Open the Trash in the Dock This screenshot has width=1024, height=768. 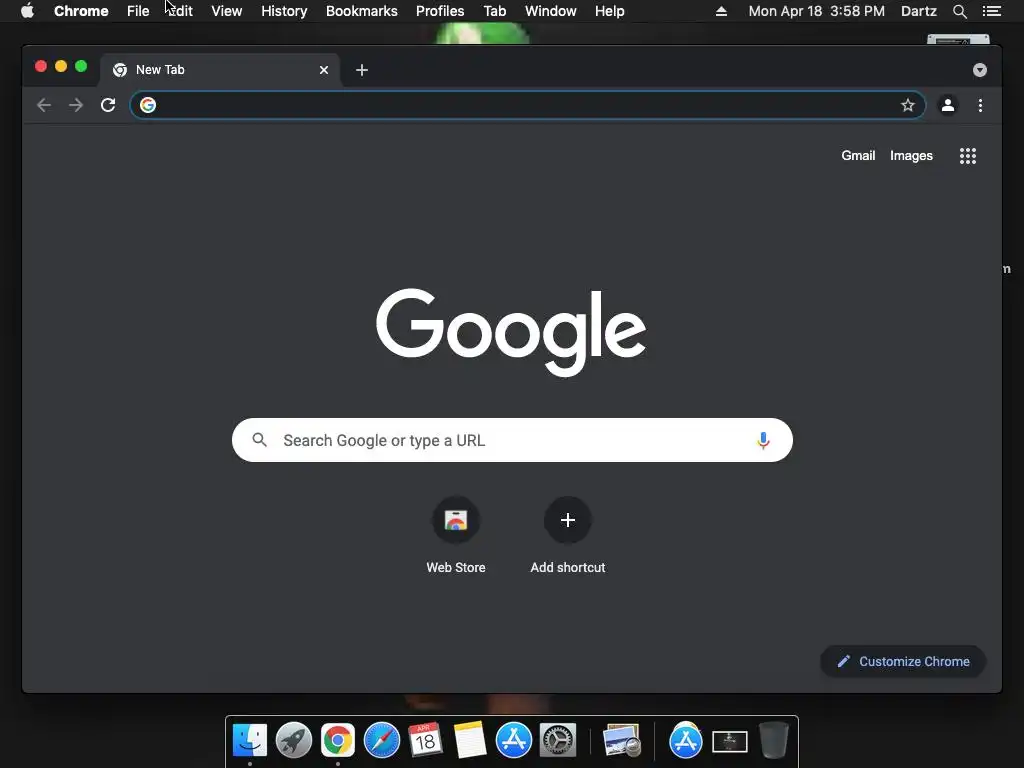pyautogui.click(x=774, y=741)
